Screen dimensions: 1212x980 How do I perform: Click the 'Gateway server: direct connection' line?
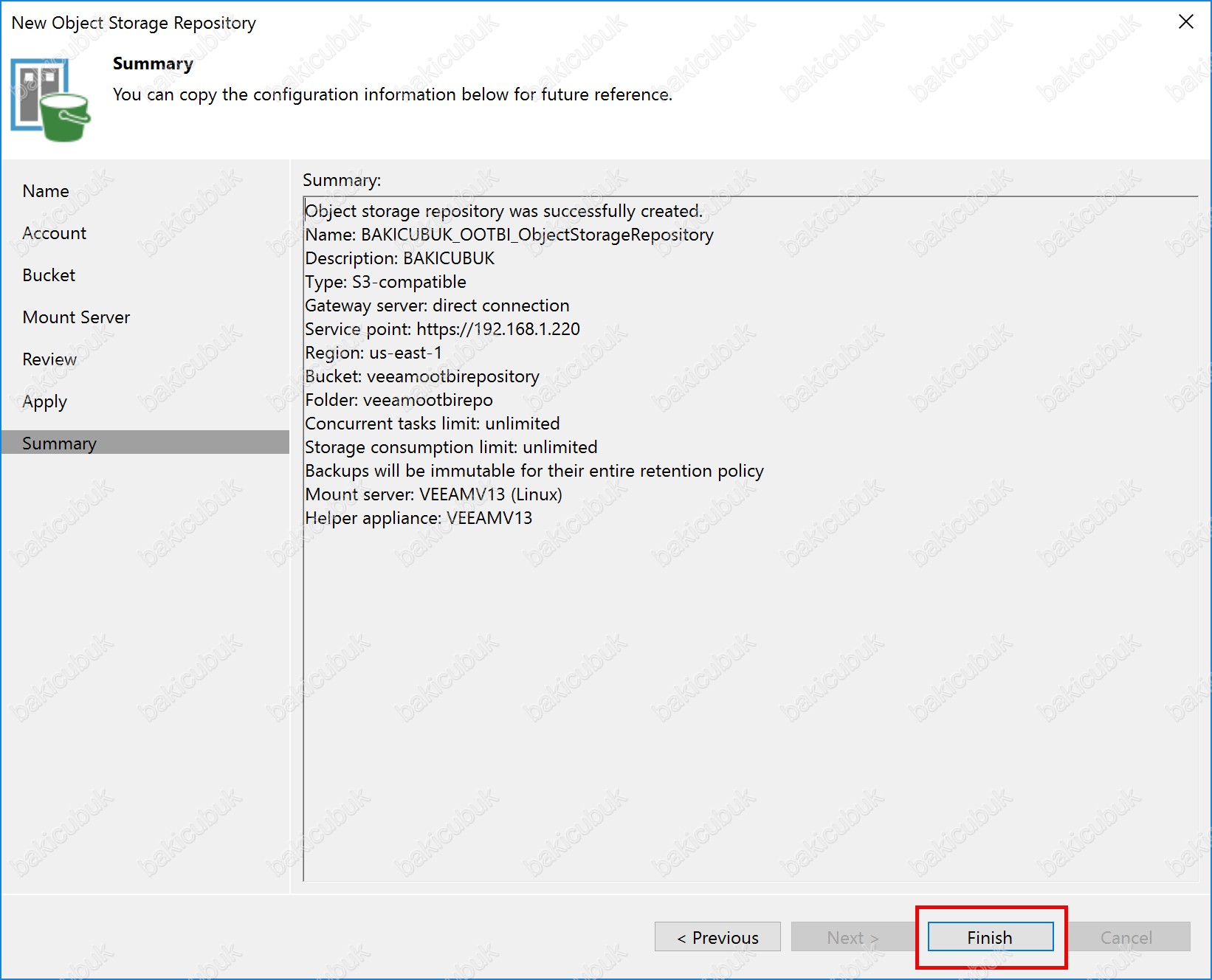(438, 306)
